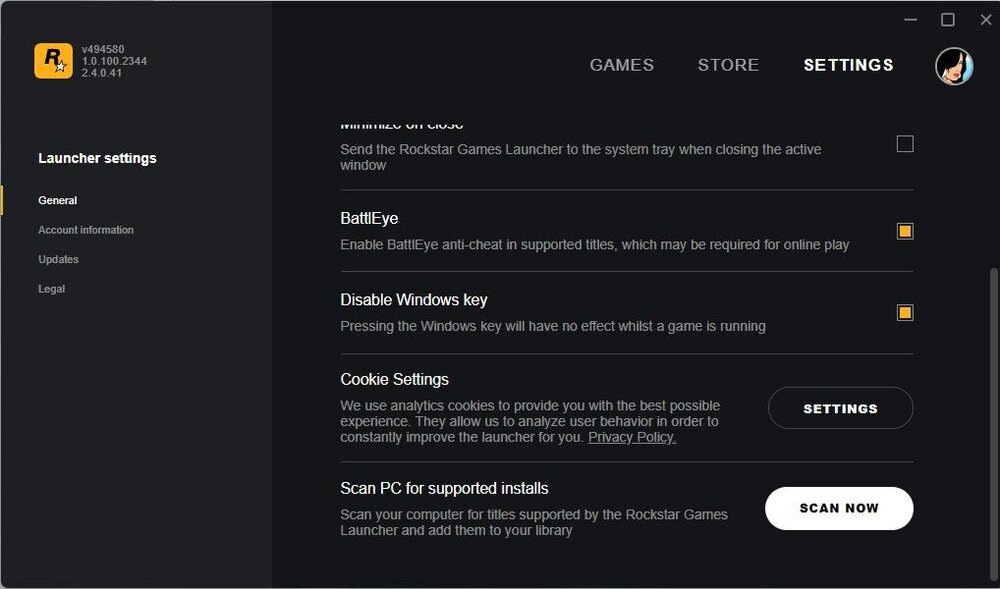Open the Privacy Policy link

pyautogui.click(x=631, y=437)
